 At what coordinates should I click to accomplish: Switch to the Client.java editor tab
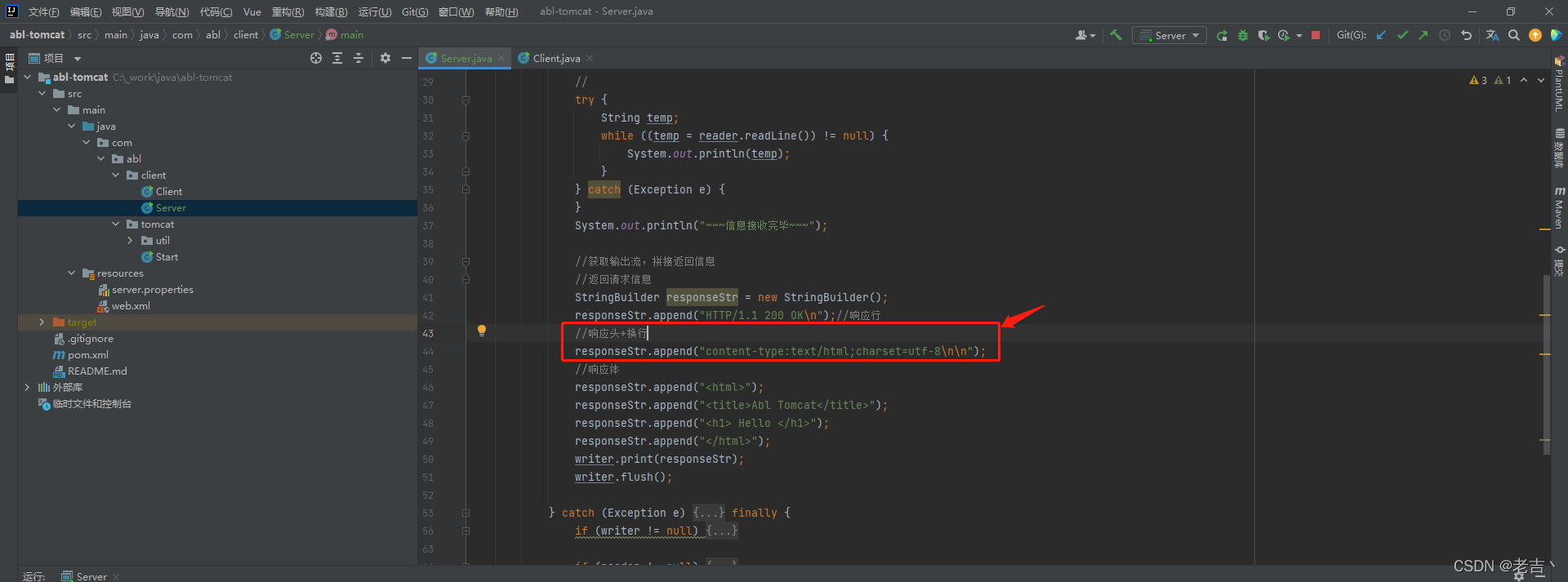point(555,58)
